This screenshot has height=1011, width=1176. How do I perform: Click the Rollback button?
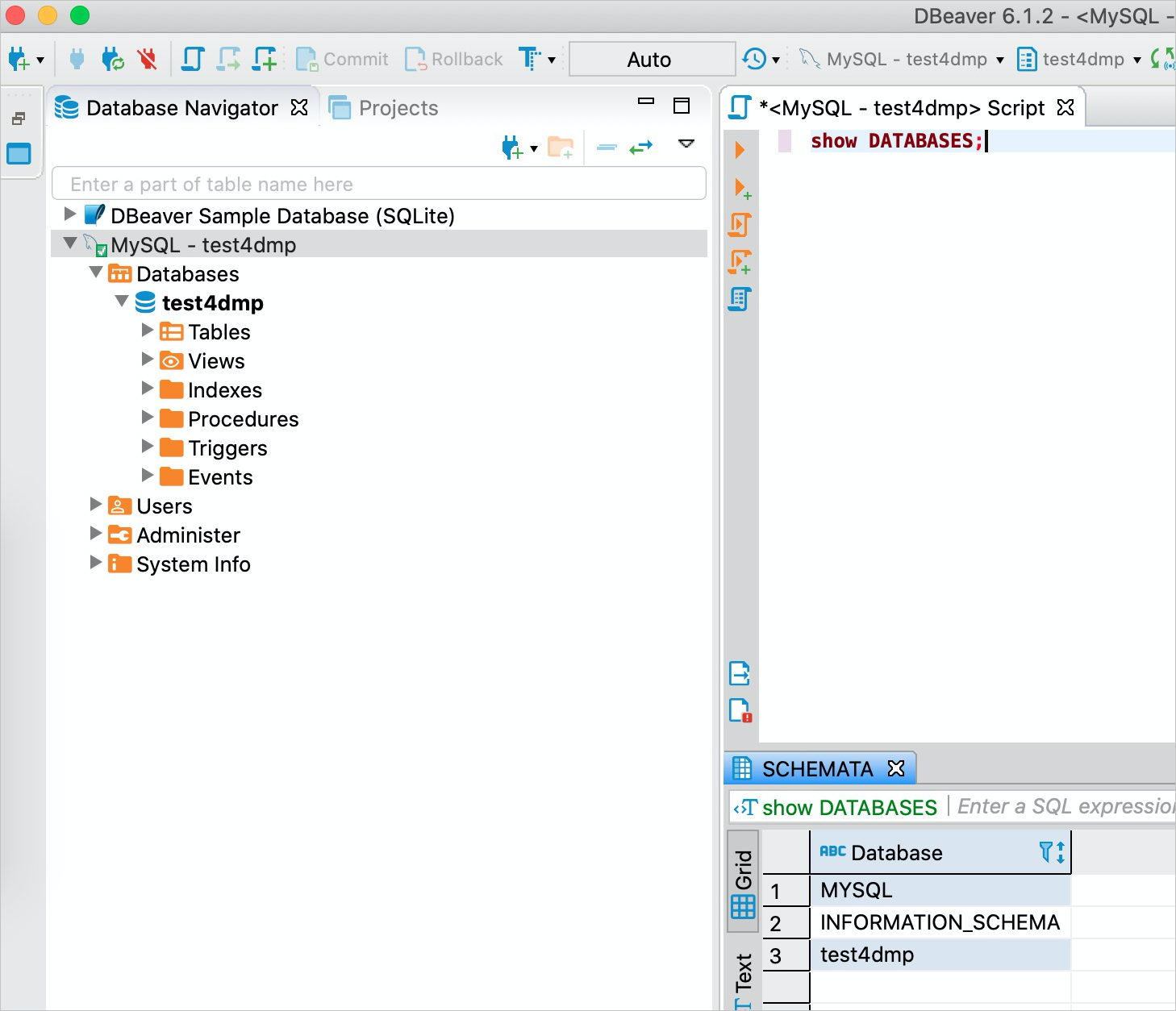(453, 59)
